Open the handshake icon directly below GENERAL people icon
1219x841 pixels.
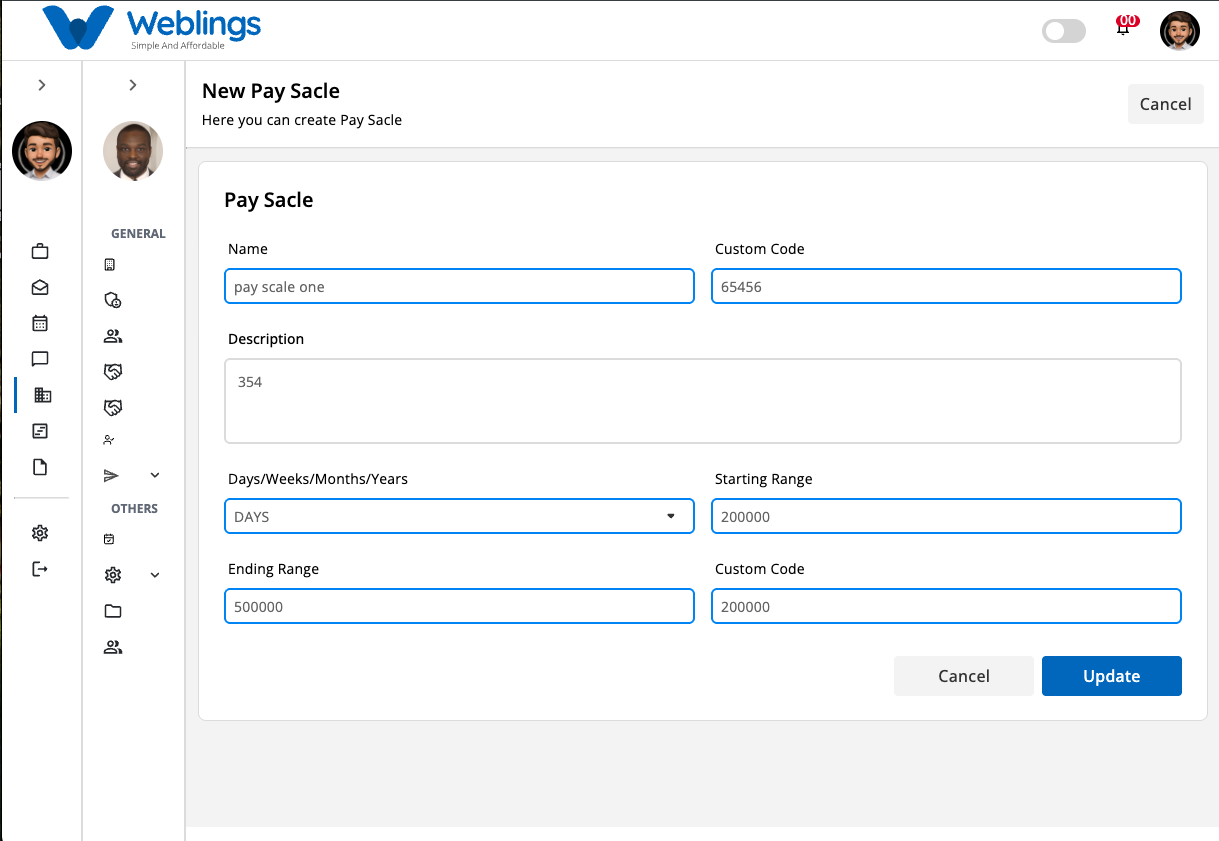tap(113, 372)
